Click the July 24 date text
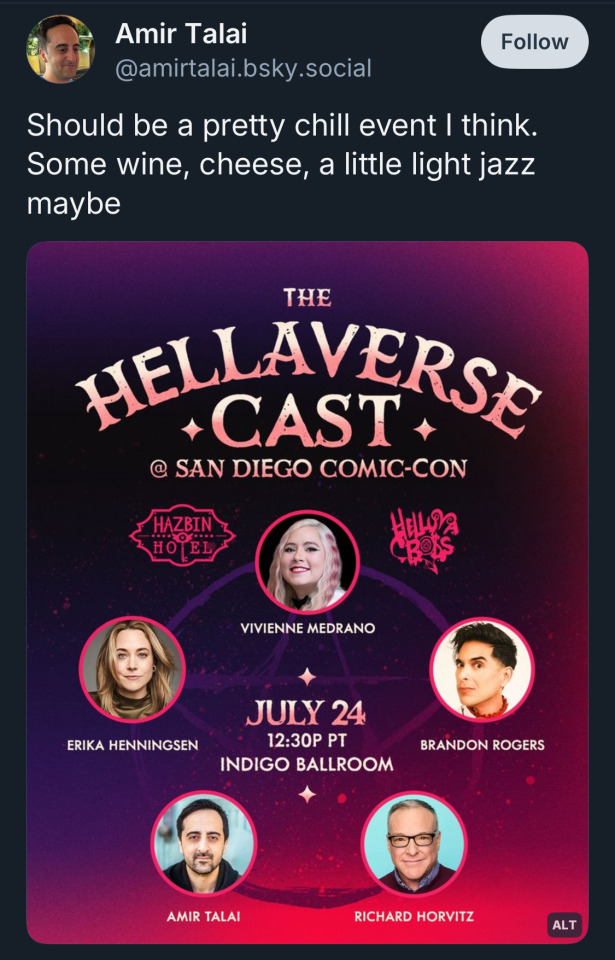The height and width of the screenshot is (960, 615). 306,713
